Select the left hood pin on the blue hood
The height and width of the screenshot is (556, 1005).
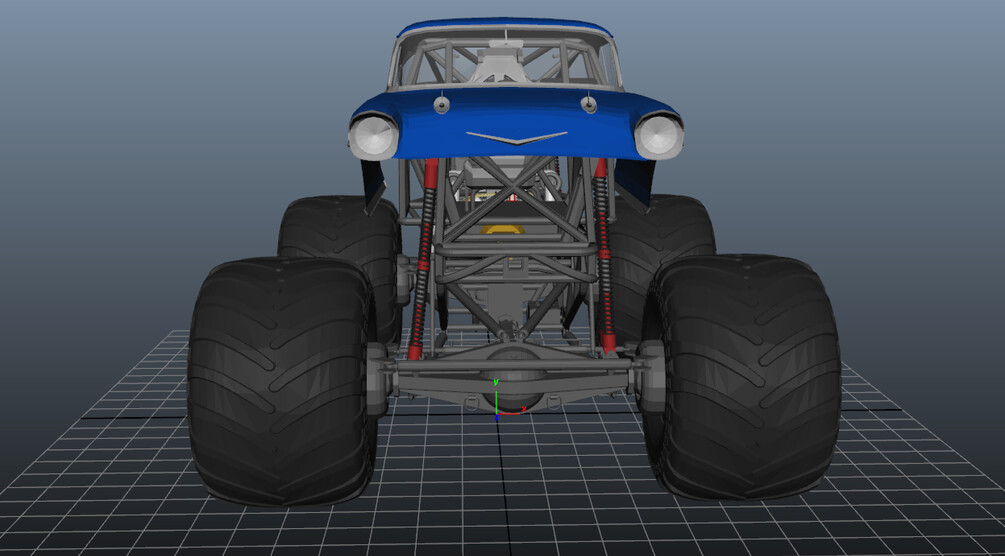click(441, 105)
